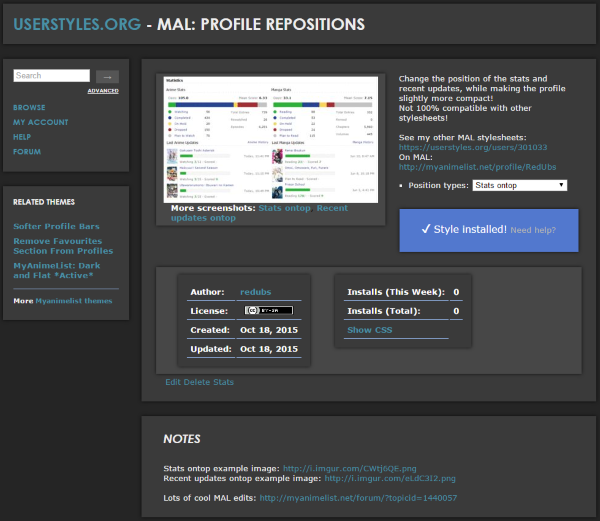Screen dimensions: 600x521
Task: Click the Delete link
Action: [x=197, y=382]
